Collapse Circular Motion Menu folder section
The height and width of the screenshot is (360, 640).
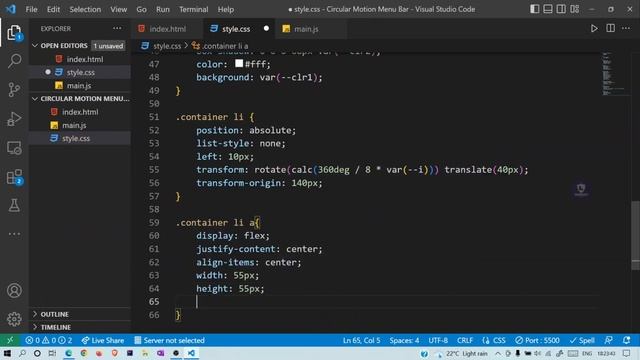coord(81,99)
